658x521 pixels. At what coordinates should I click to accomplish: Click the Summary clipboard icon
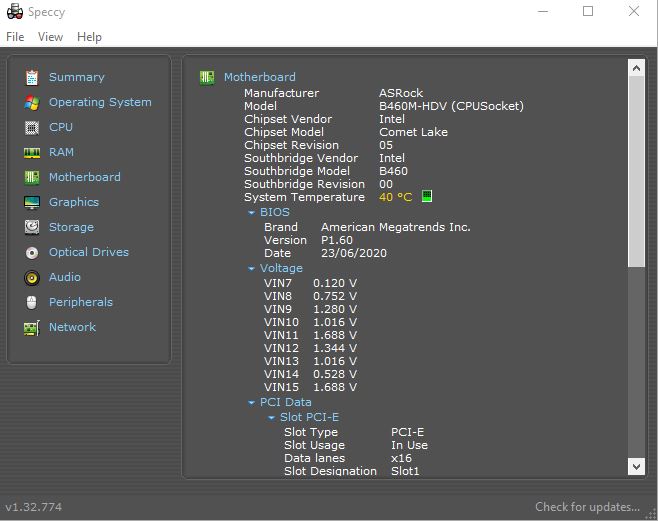32,78
